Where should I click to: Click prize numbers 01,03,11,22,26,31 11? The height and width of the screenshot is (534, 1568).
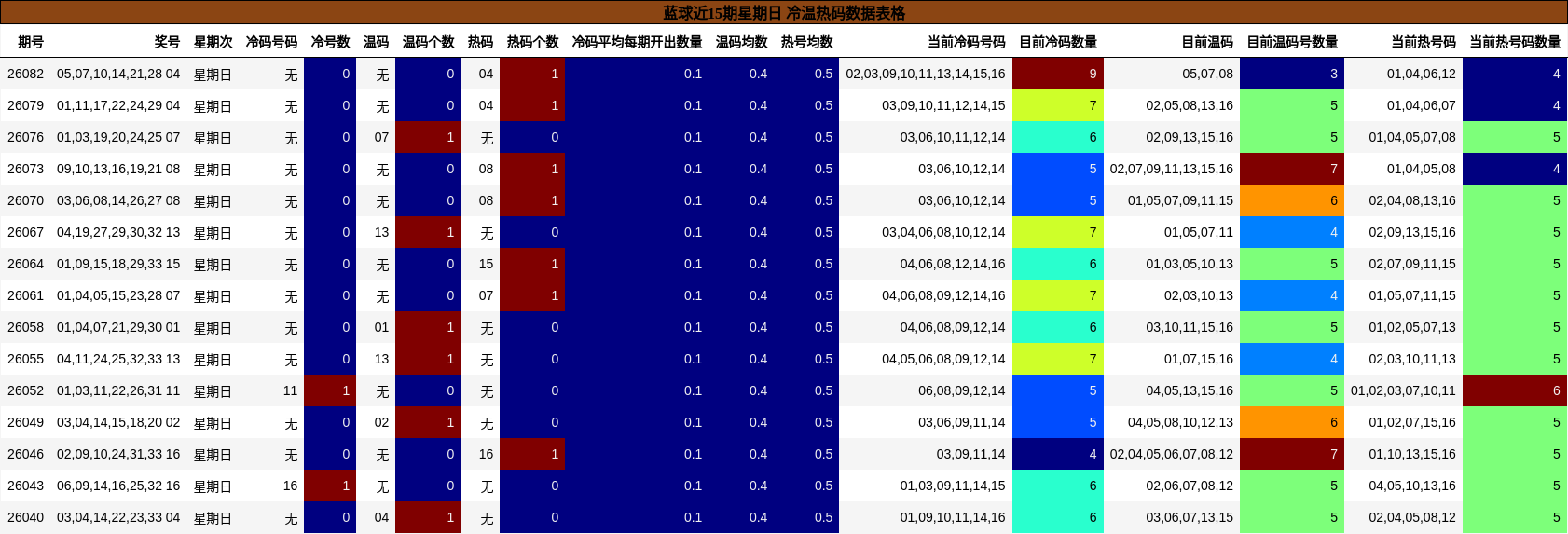pyautogui.click(x=118, y=390)
